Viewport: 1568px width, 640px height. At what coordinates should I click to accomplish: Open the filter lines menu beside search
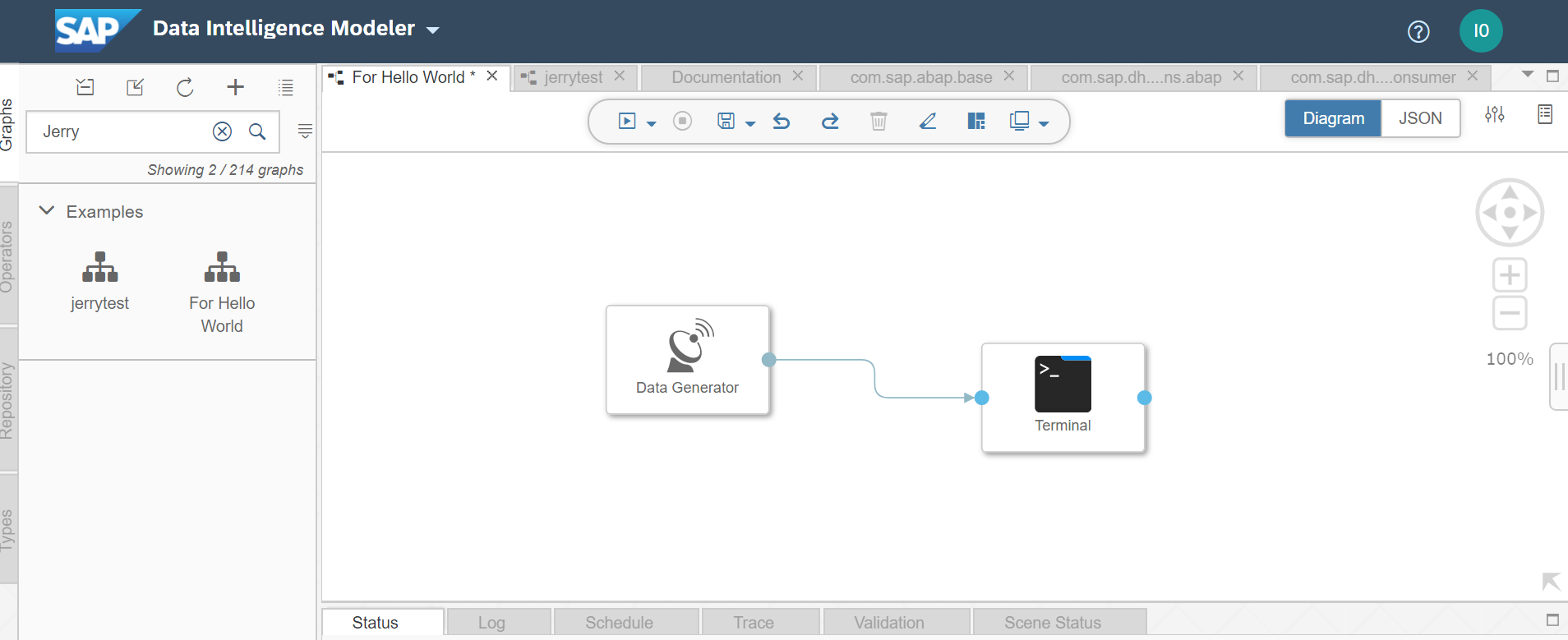[305, 131]
